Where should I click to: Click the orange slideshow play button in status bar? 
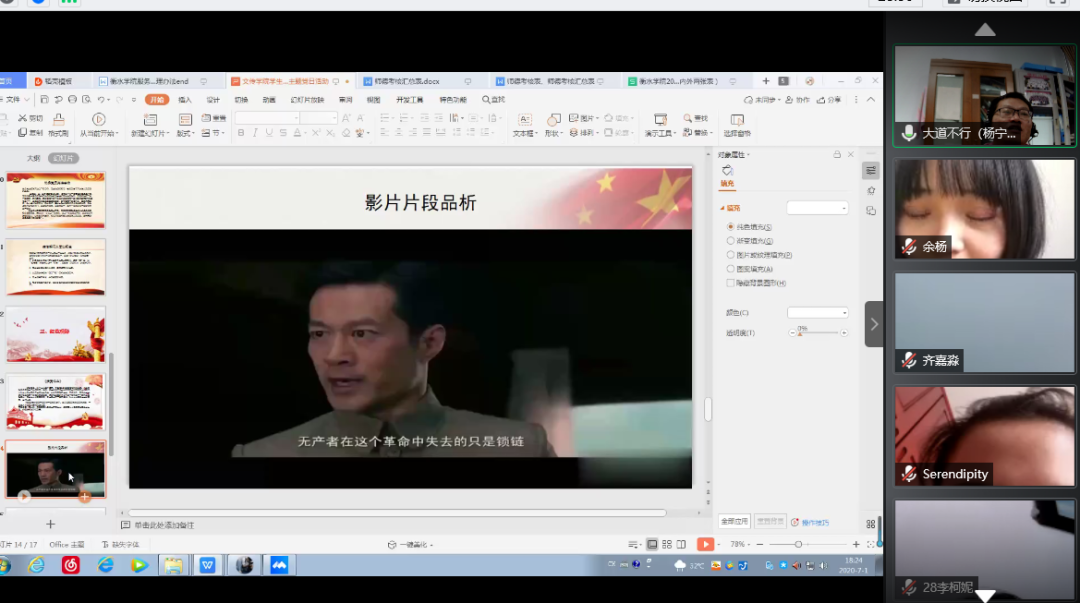tap(705, 544)
